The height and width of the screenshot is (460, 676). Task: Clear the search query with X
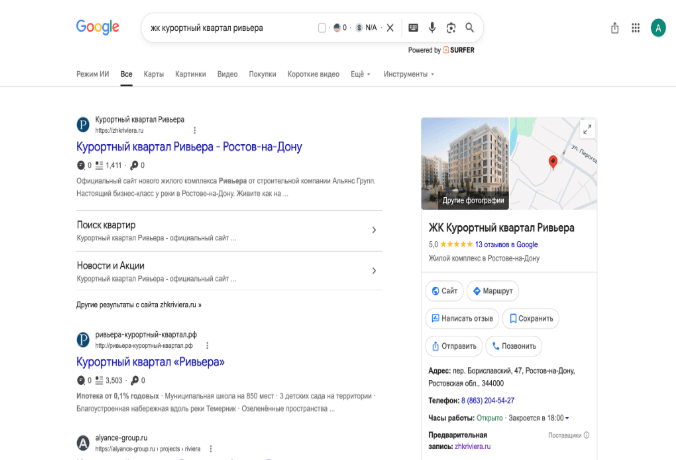390,28
